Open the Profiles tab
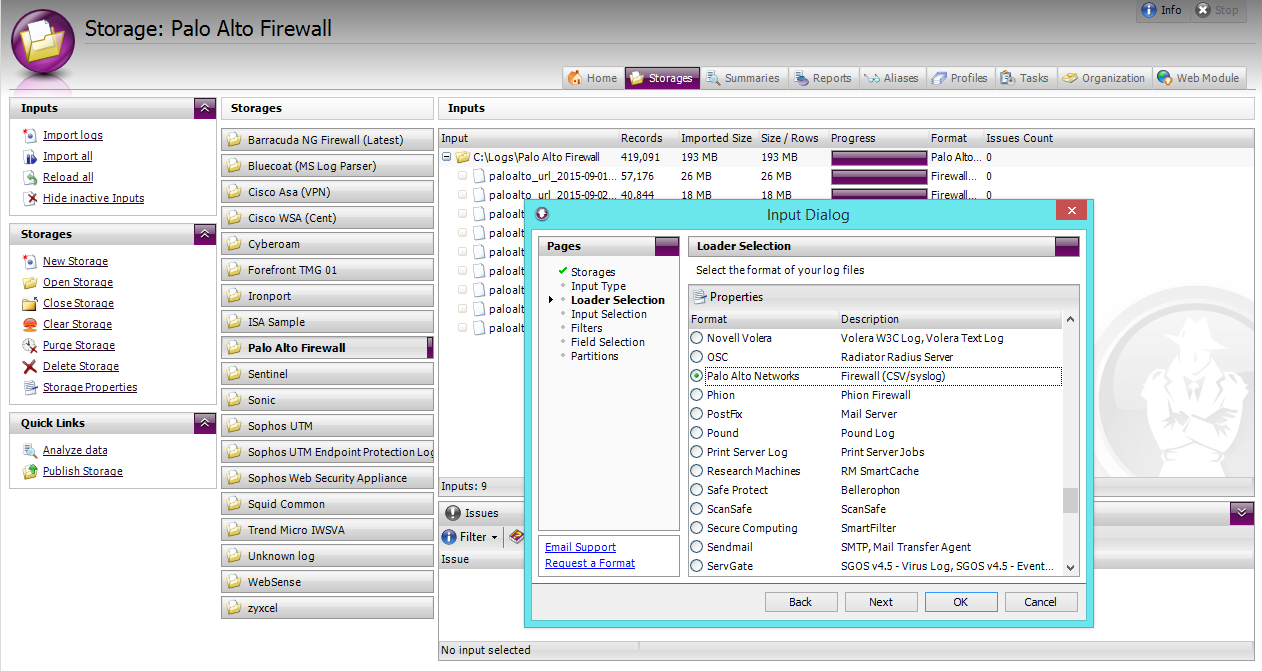Image resolution: width=1262 pixels, height=671 pixels. (960, 78)
